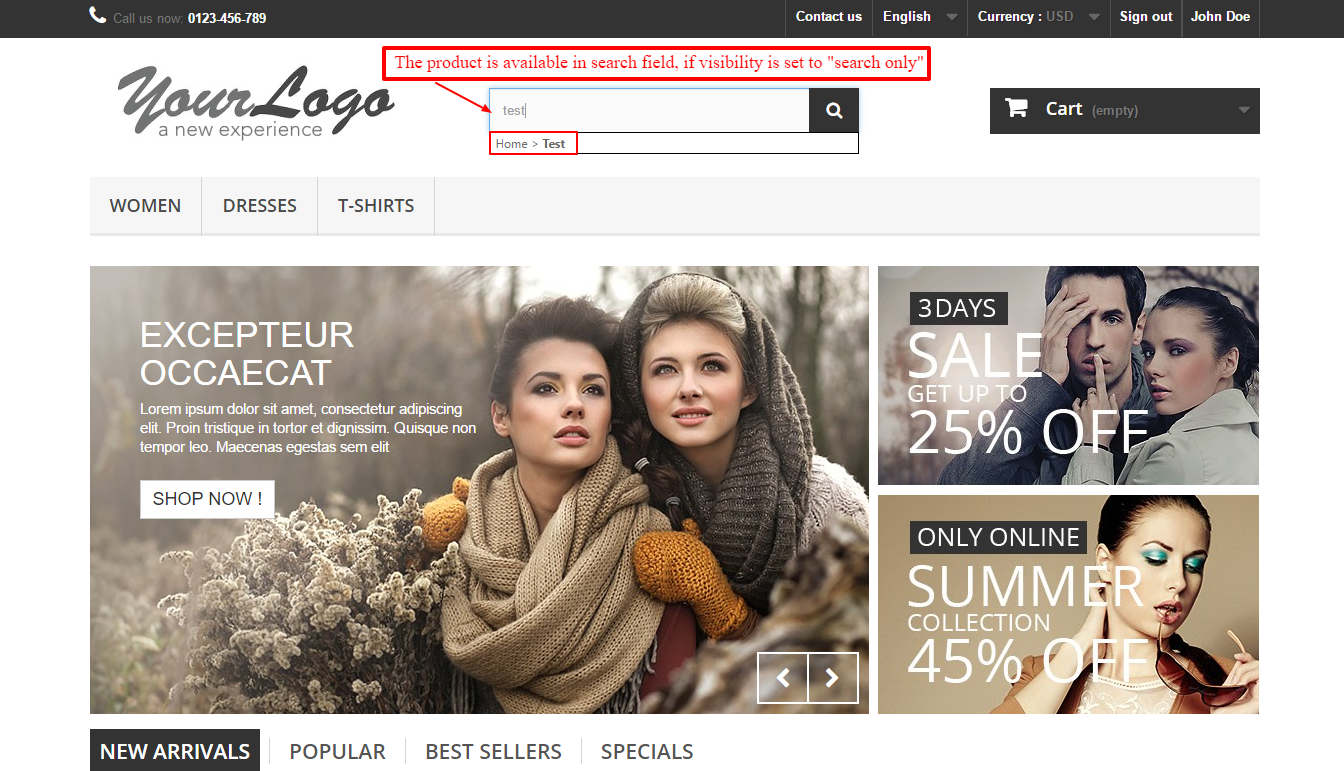Switch to the Popular tab
This screenshot has height=771, width=1344.
pos(337,752)
